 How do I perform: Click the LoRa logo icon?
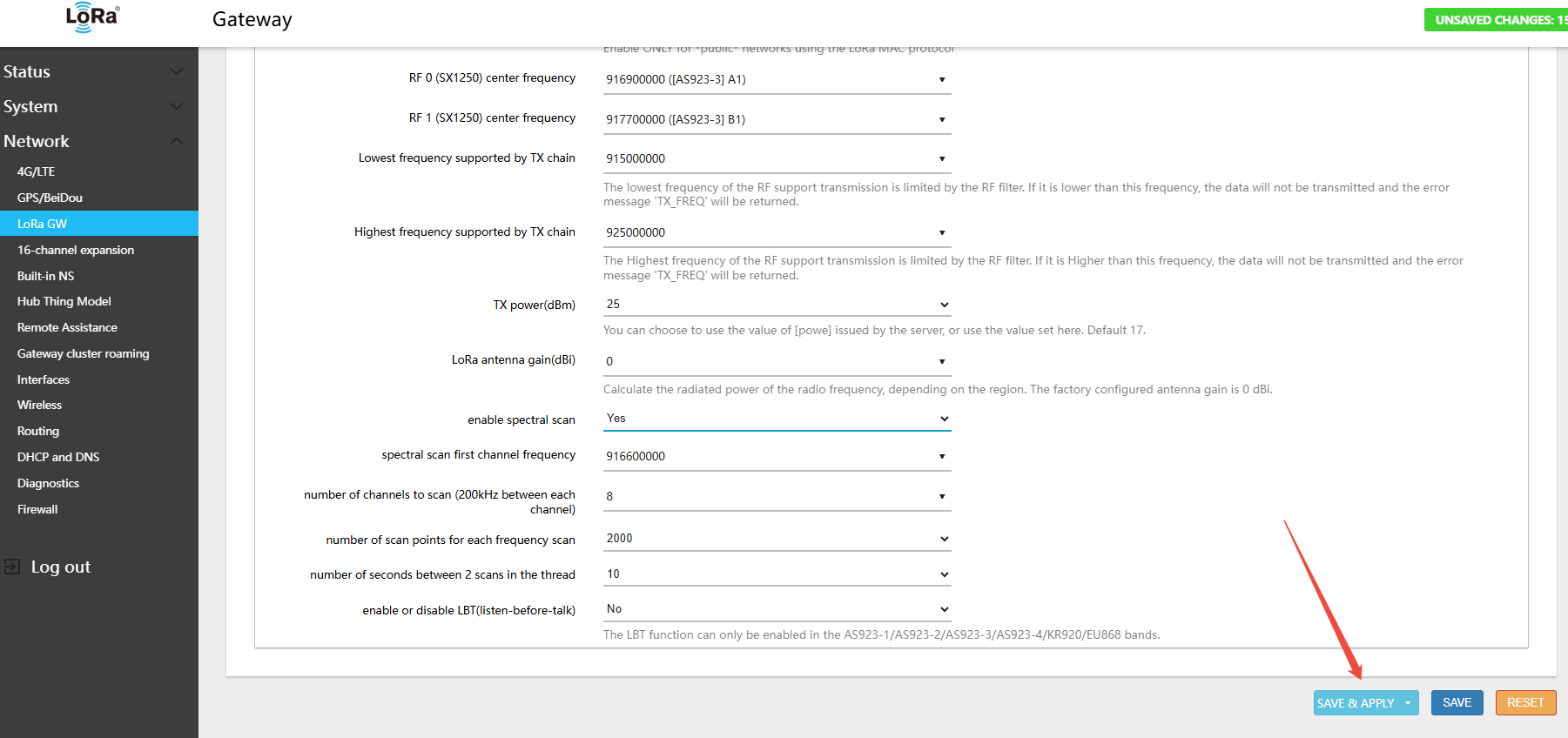(x=92, y=17)
